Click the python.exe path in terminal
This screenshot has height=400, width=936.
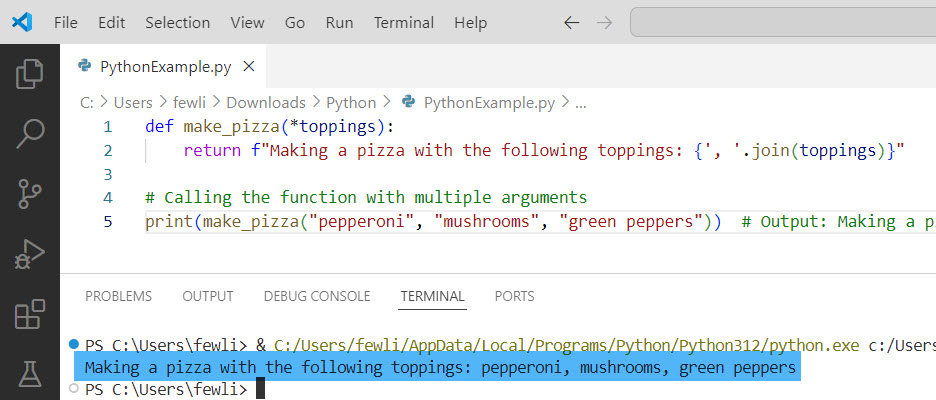(566, 344)
